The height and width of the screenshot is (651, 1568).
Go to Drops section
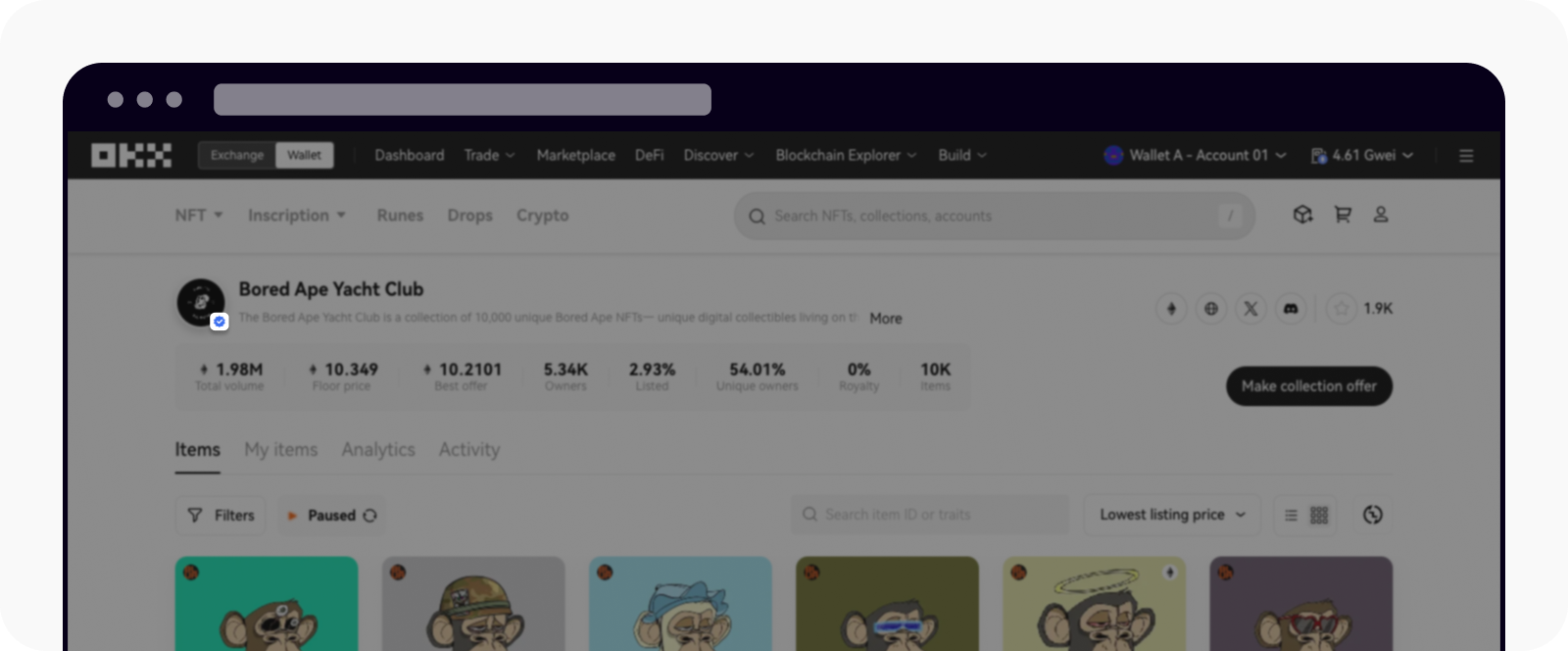coord(470,215)
